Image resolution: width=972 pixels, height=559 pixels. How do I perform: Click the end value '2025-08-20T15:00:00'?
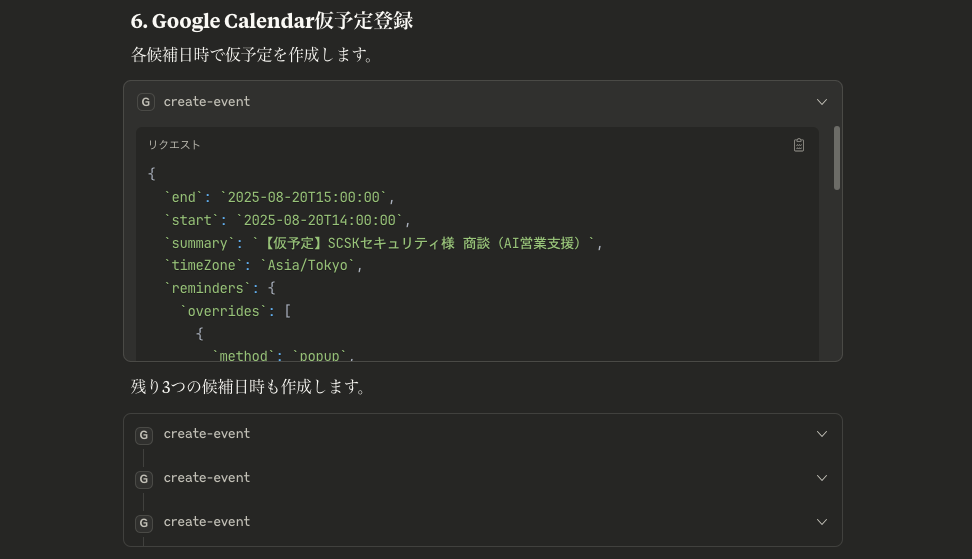[x=303, y=197]
